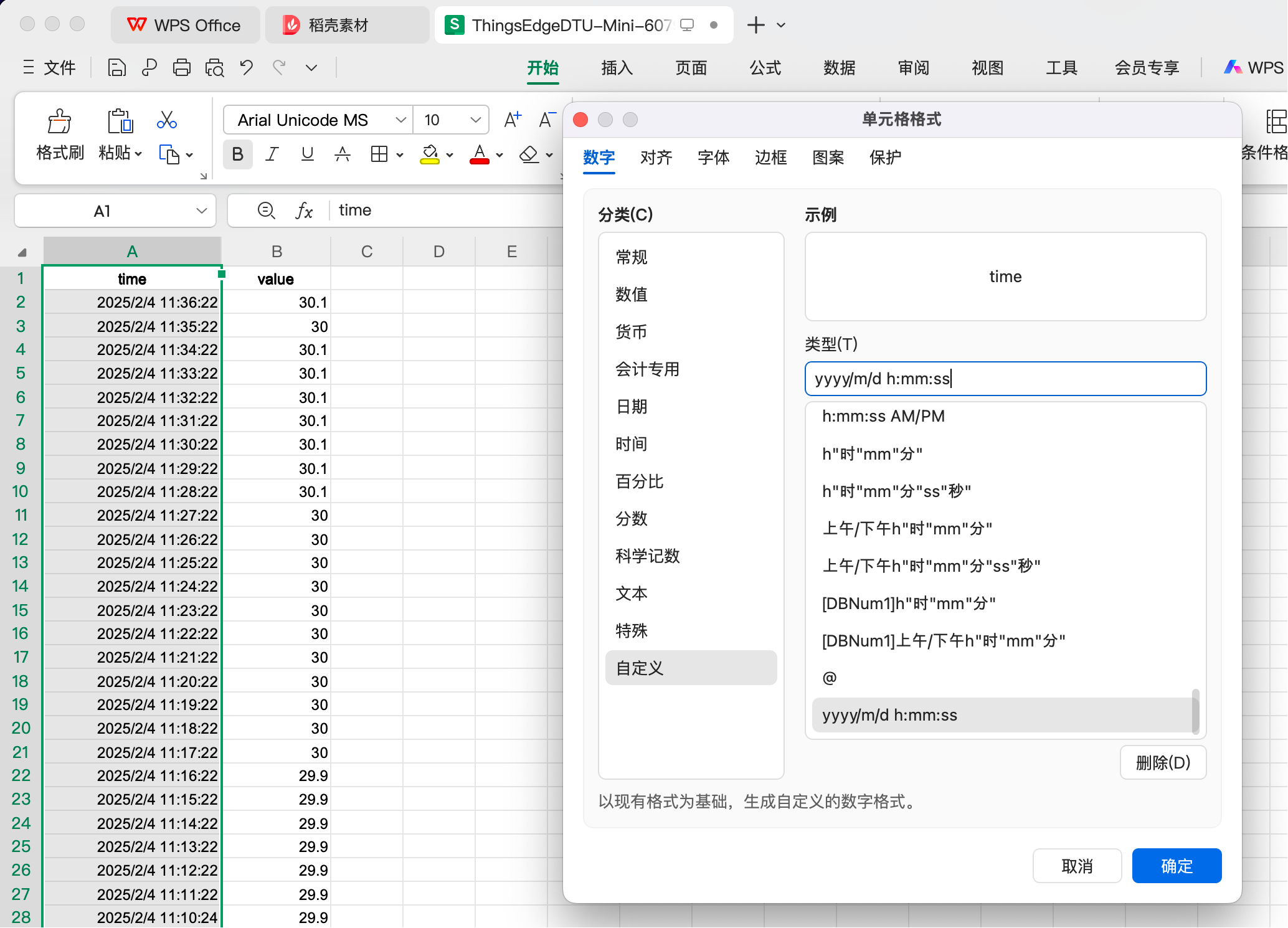Switch to the 数据 ribbon tab

tap(840, 67)
